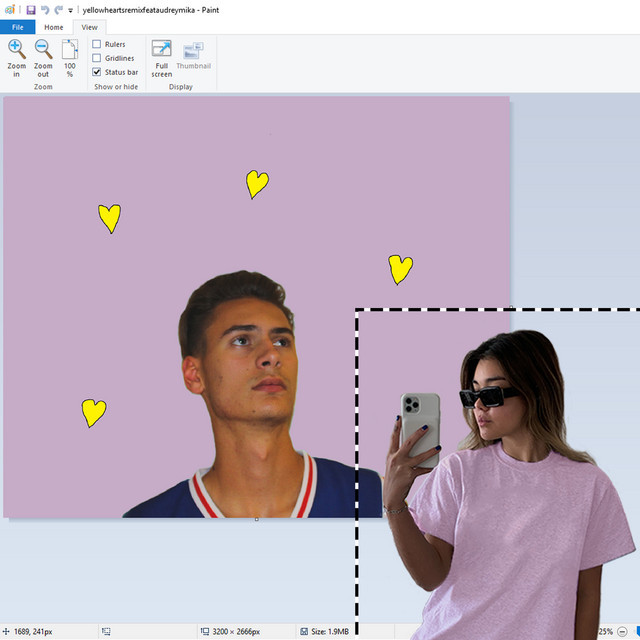The height and width of the screenshot is (640, 640).
Task: Click the canvas bottom-center resize handle
Action: pyautogui.click(x=257, y=519)
